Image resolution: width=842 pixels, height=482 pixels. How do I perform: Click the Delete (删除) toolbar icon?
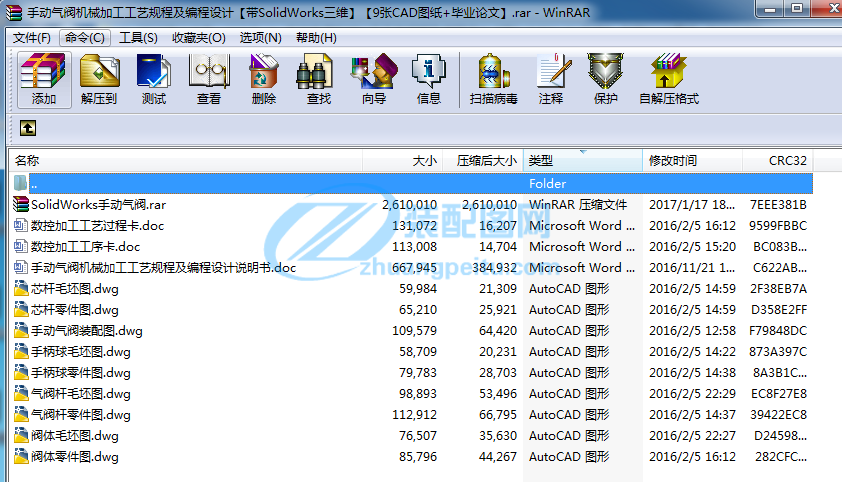(264, 79)
